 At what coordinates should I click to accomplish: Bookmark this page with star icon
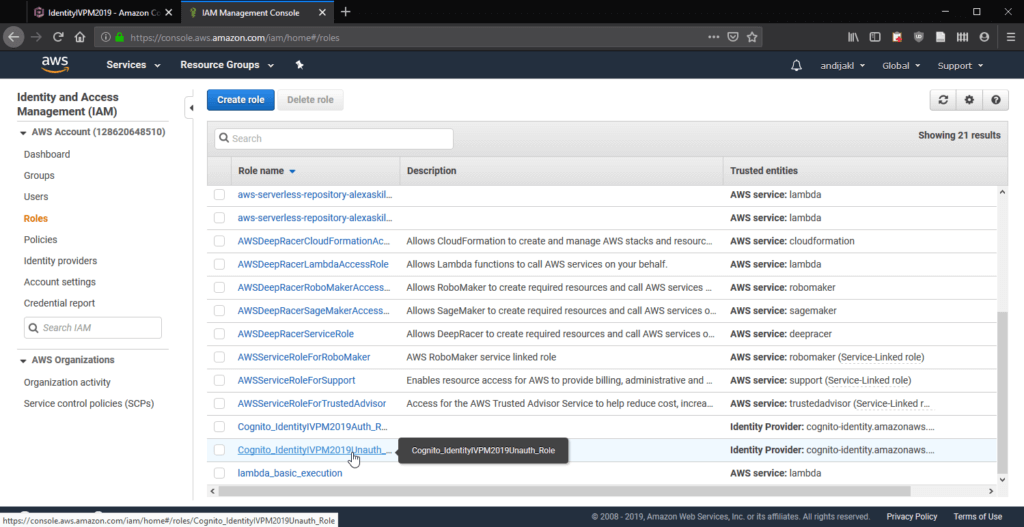[752, 37]
